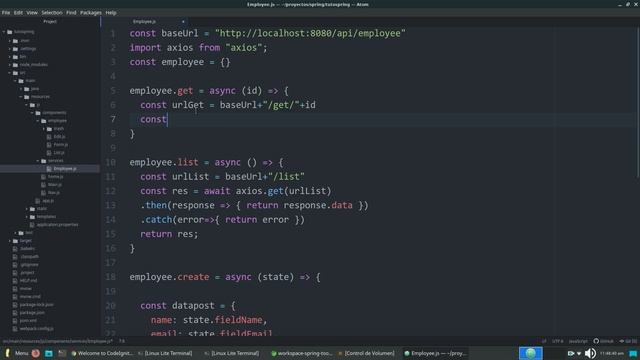Image resolution: width=640 pixels, height=360 pixels.
Task: Click the static folder icon
Action: (x=32, y=209)
